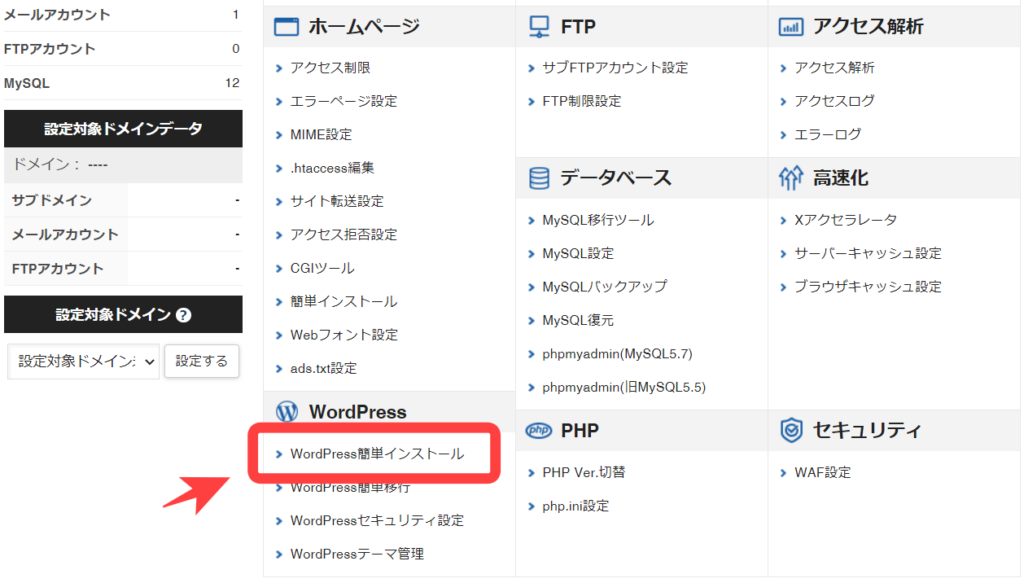
Task: Click the セキュリティ shield icon
Action: pyautogui.click(x=792, y=430)
